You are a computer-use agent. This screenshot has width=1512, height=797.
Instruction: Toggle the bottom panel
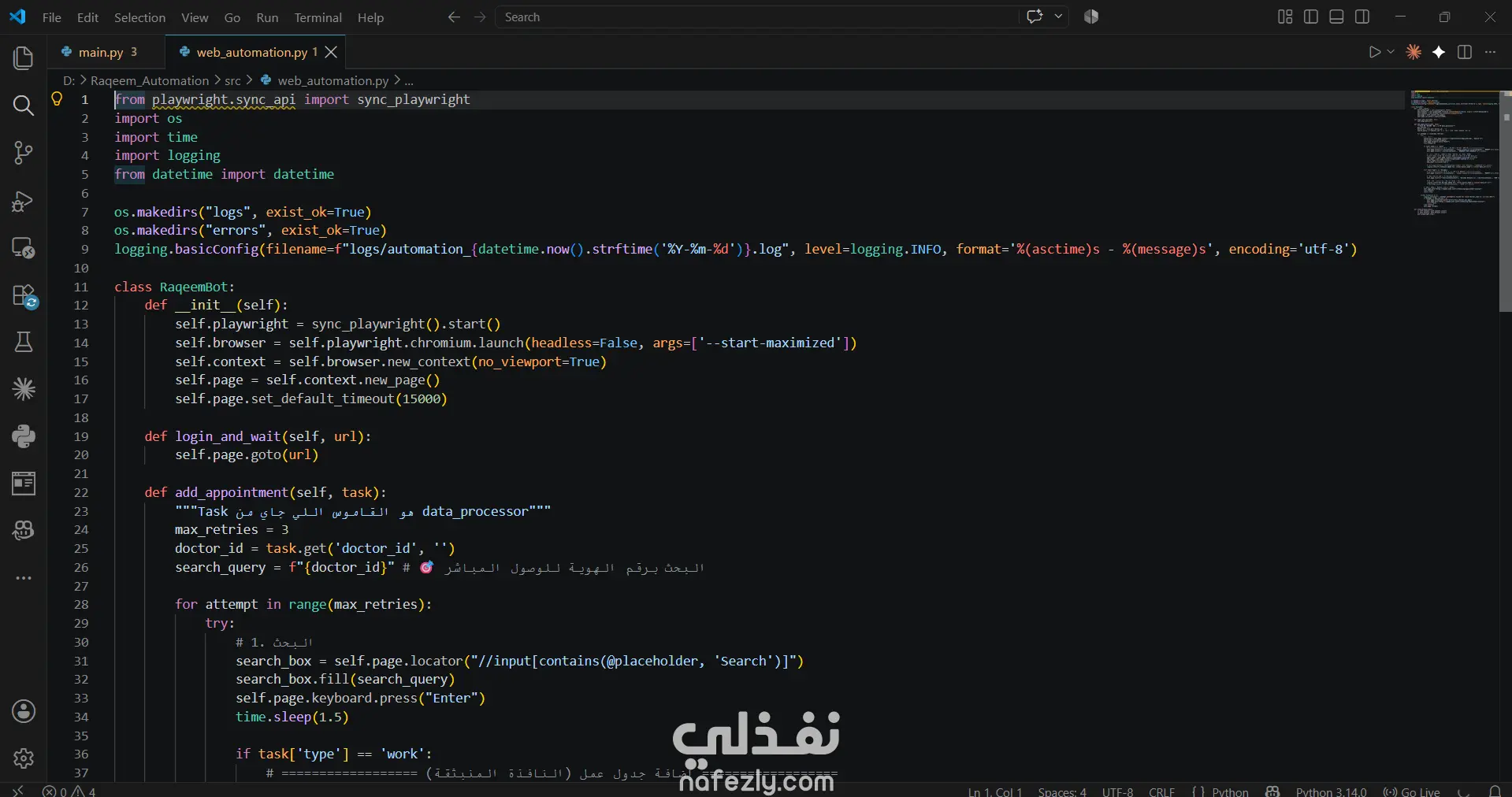1336,17
